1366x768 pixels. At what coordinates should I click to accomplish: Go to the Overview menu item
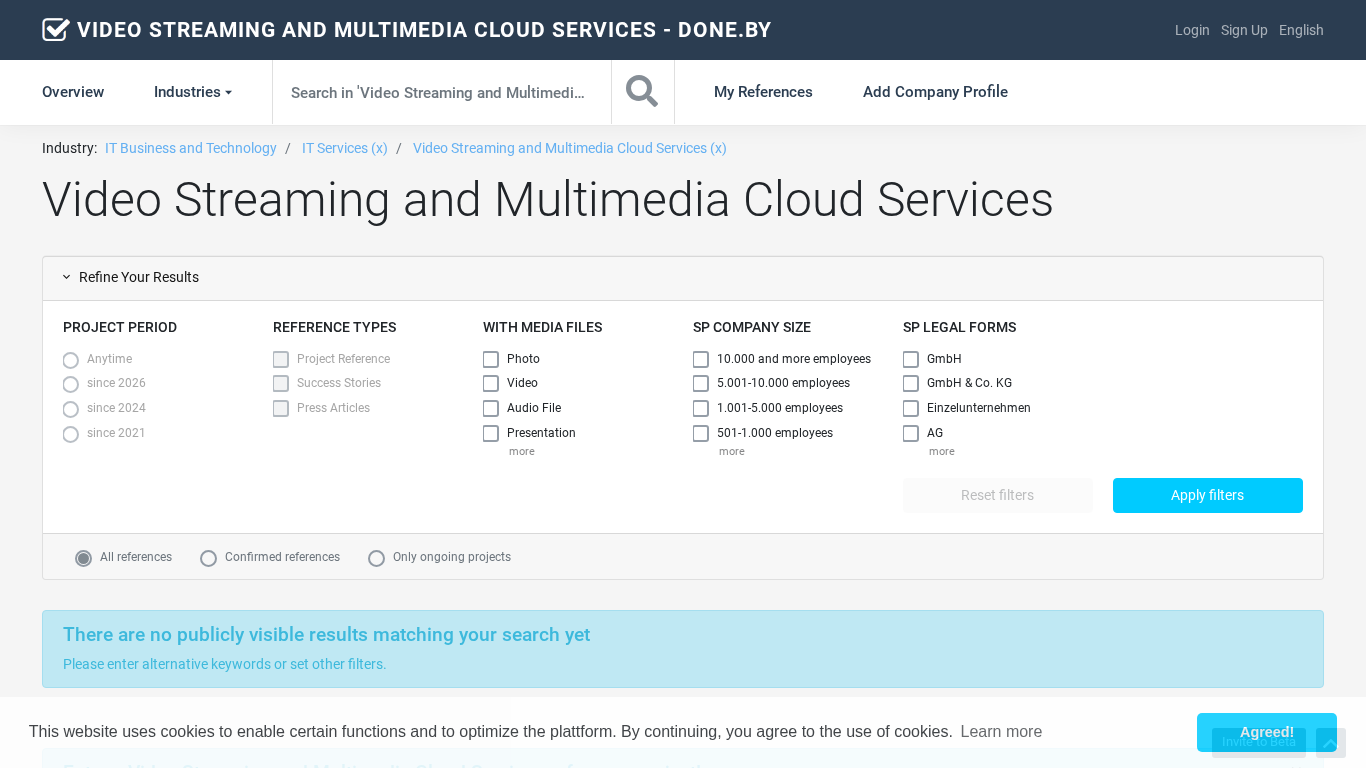click(x=73, y=92)
